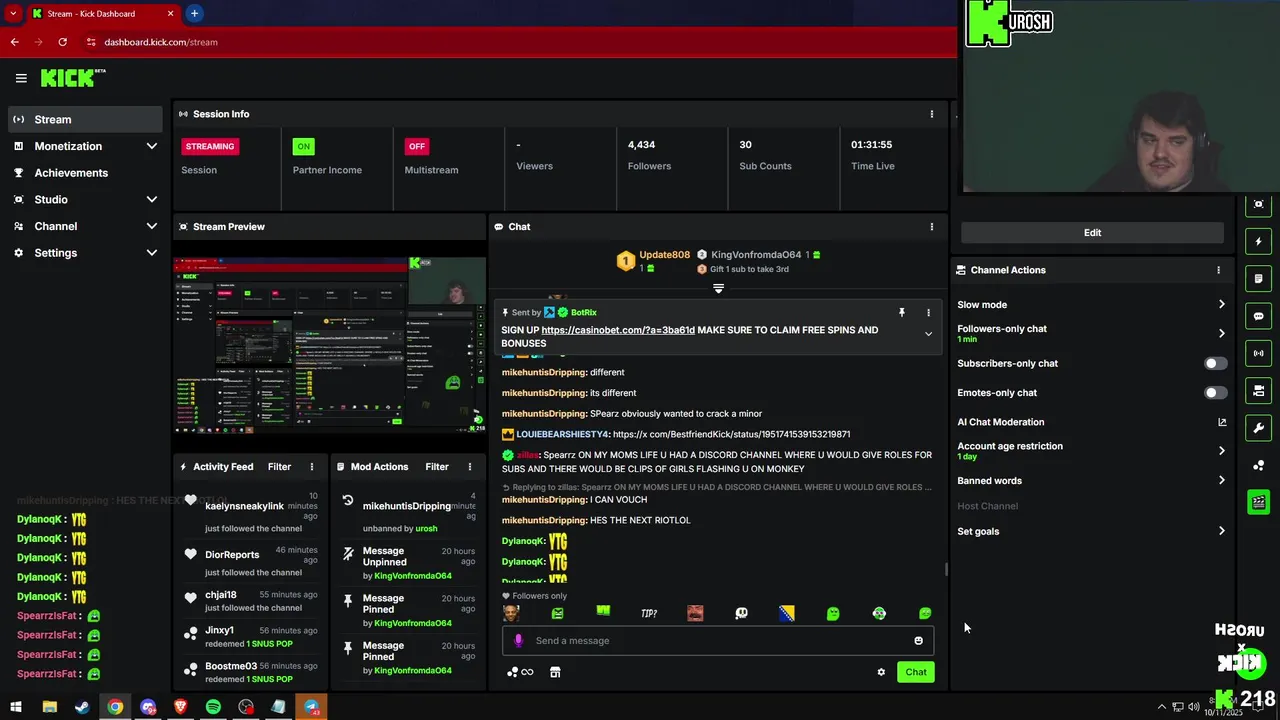Click the pin icon on BotRix message

pyautogui.click(x=902, y=313)
